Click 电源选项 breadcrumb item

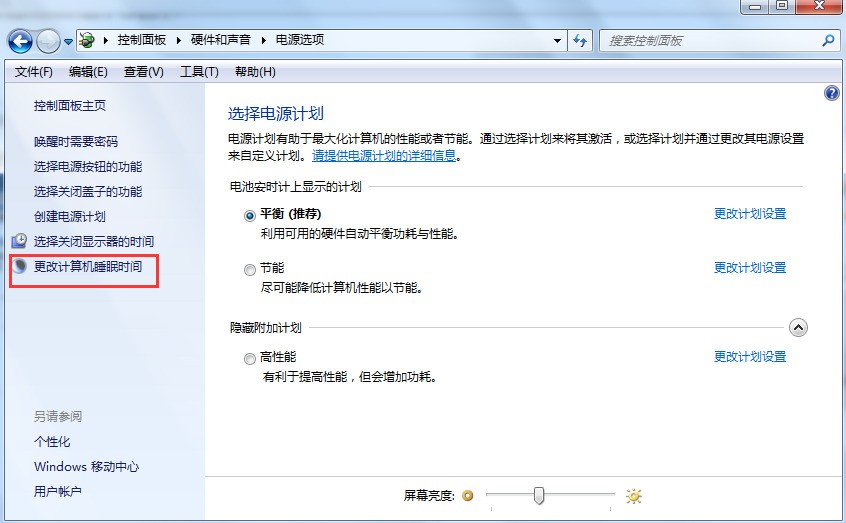click(x=300, y=40)
